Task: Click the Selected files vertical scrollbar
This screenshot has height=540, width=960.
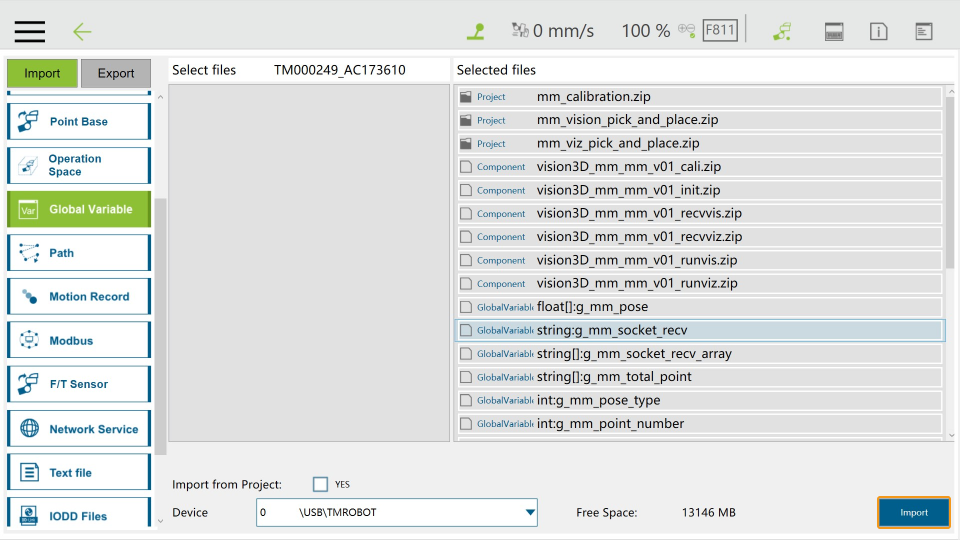Action: point(950,180)
